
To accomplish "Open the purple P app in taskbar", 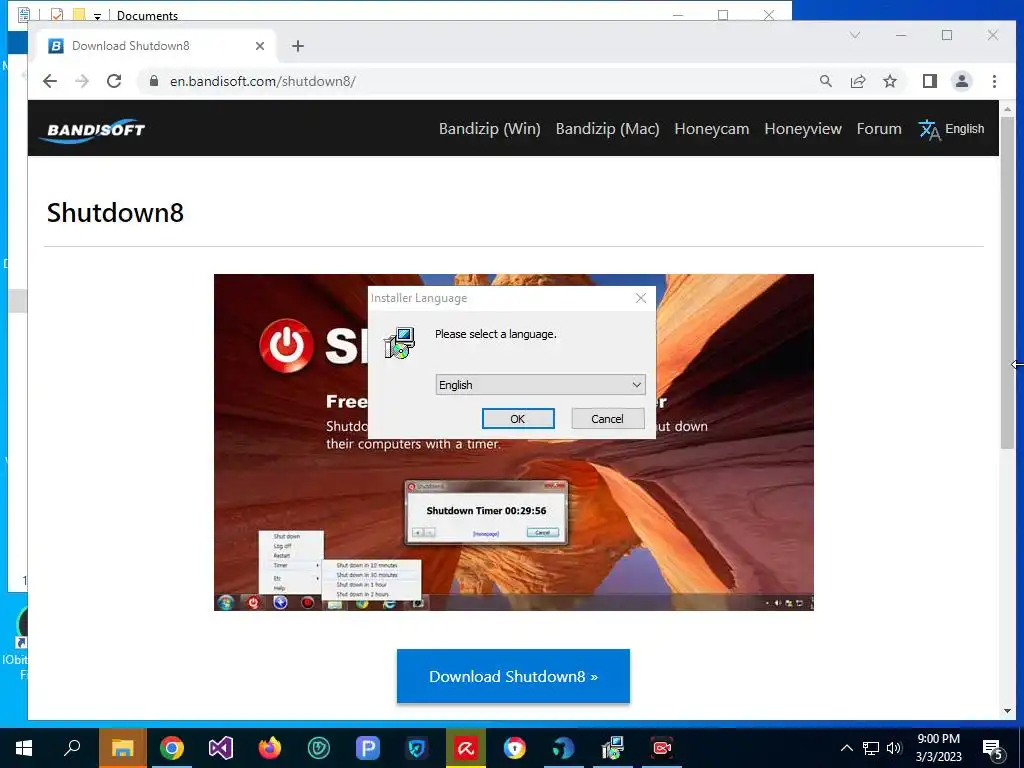I will point(368,748).
